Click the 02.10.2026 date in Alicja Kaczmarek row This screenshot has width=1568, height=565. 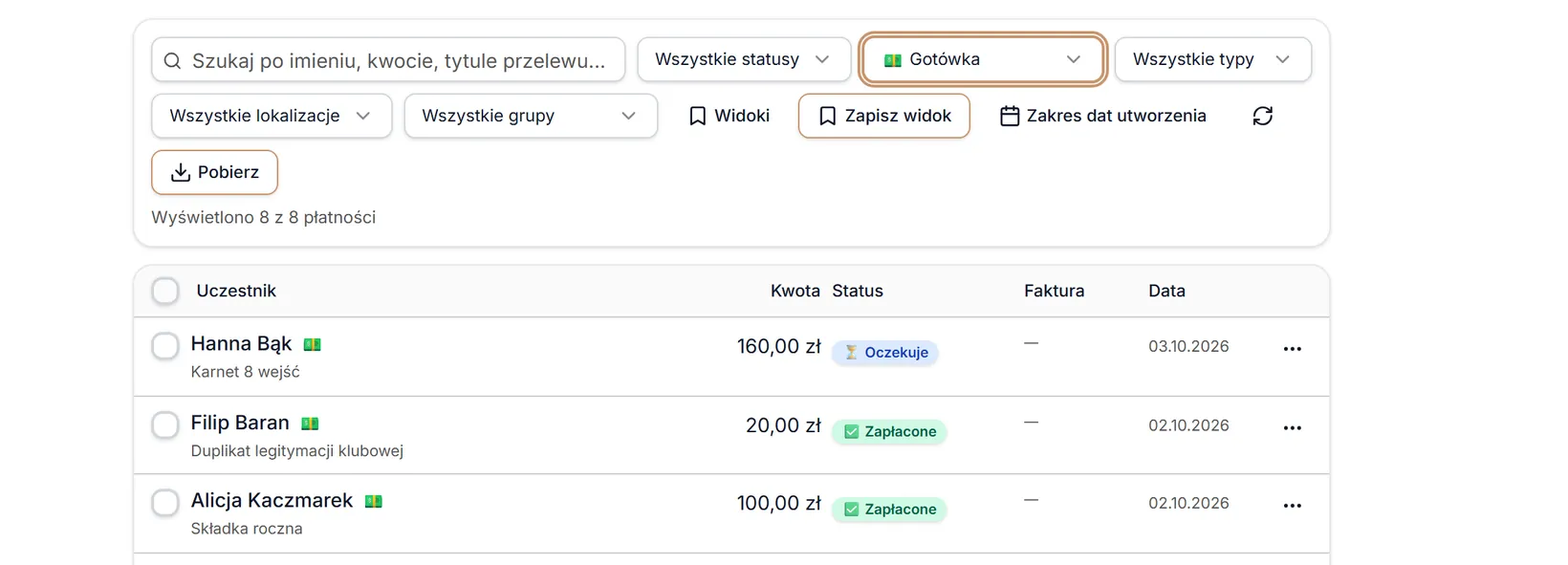pyautogui.click(x=1188, y=503)
